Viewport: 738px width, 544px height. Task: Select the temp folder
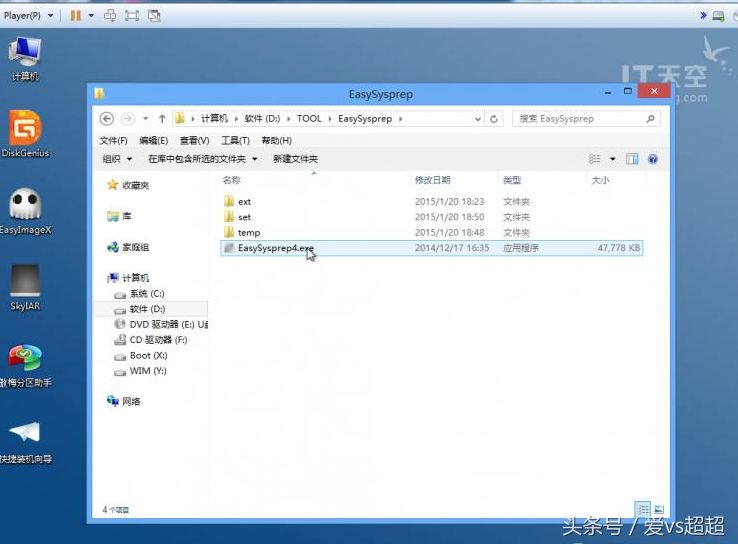coord(432,232)
